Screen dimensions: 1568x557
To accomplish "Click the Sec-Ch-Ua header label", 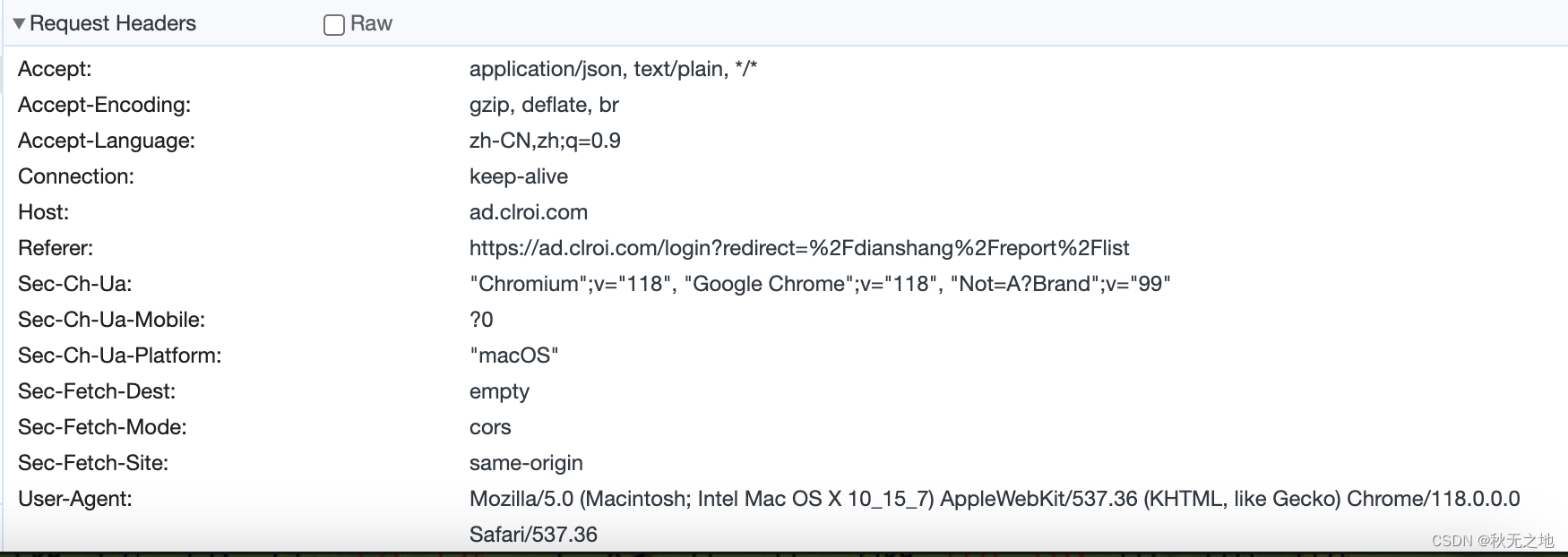I will pos(74,284).
